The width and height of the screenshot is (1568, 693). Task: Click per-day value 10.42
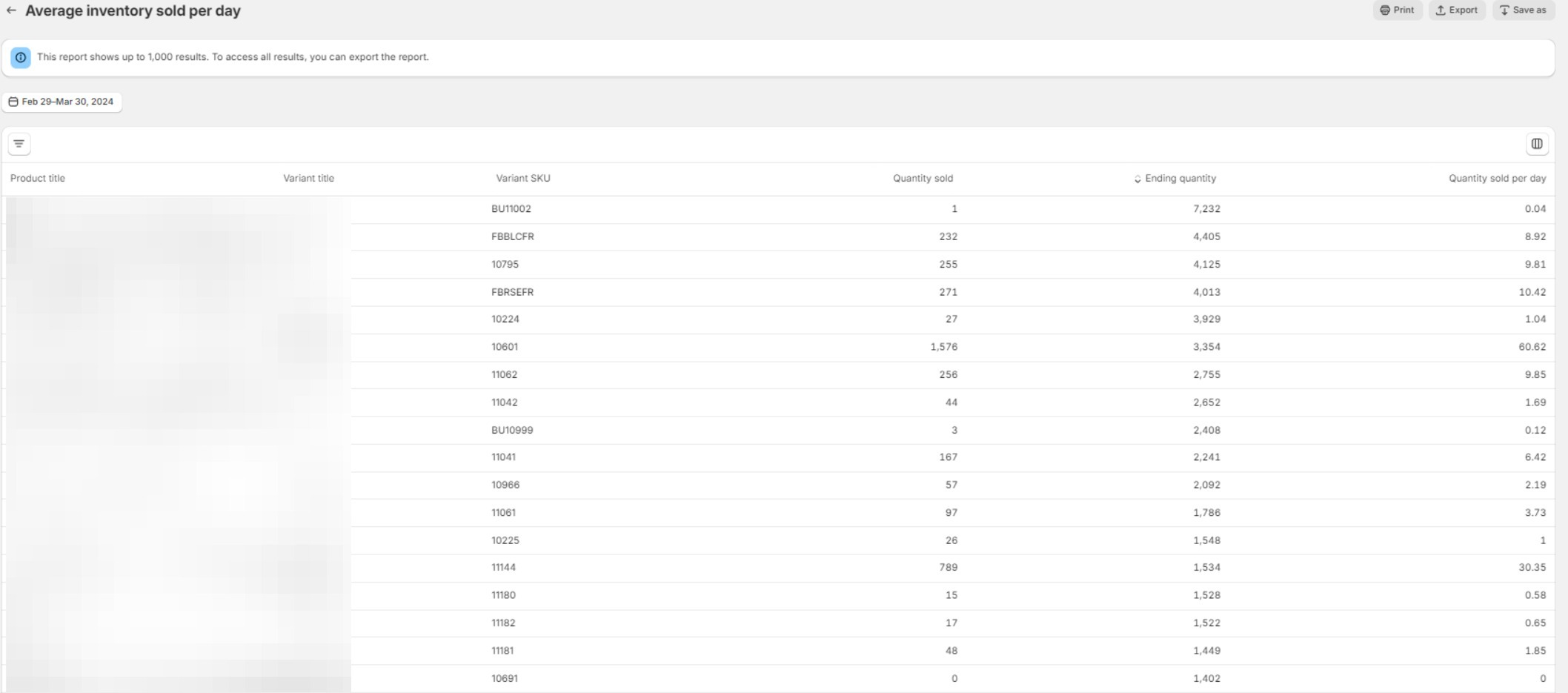(x=1532, y=292)
